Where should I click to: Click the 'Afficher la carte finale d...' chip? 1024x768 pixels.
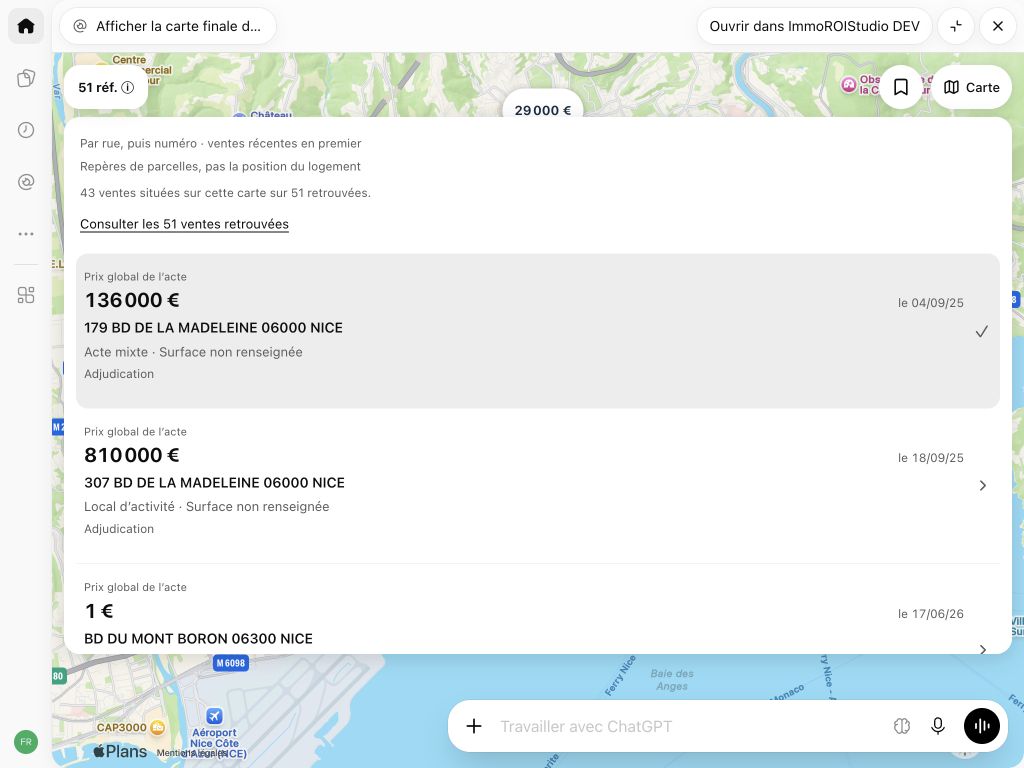(168, 26)
